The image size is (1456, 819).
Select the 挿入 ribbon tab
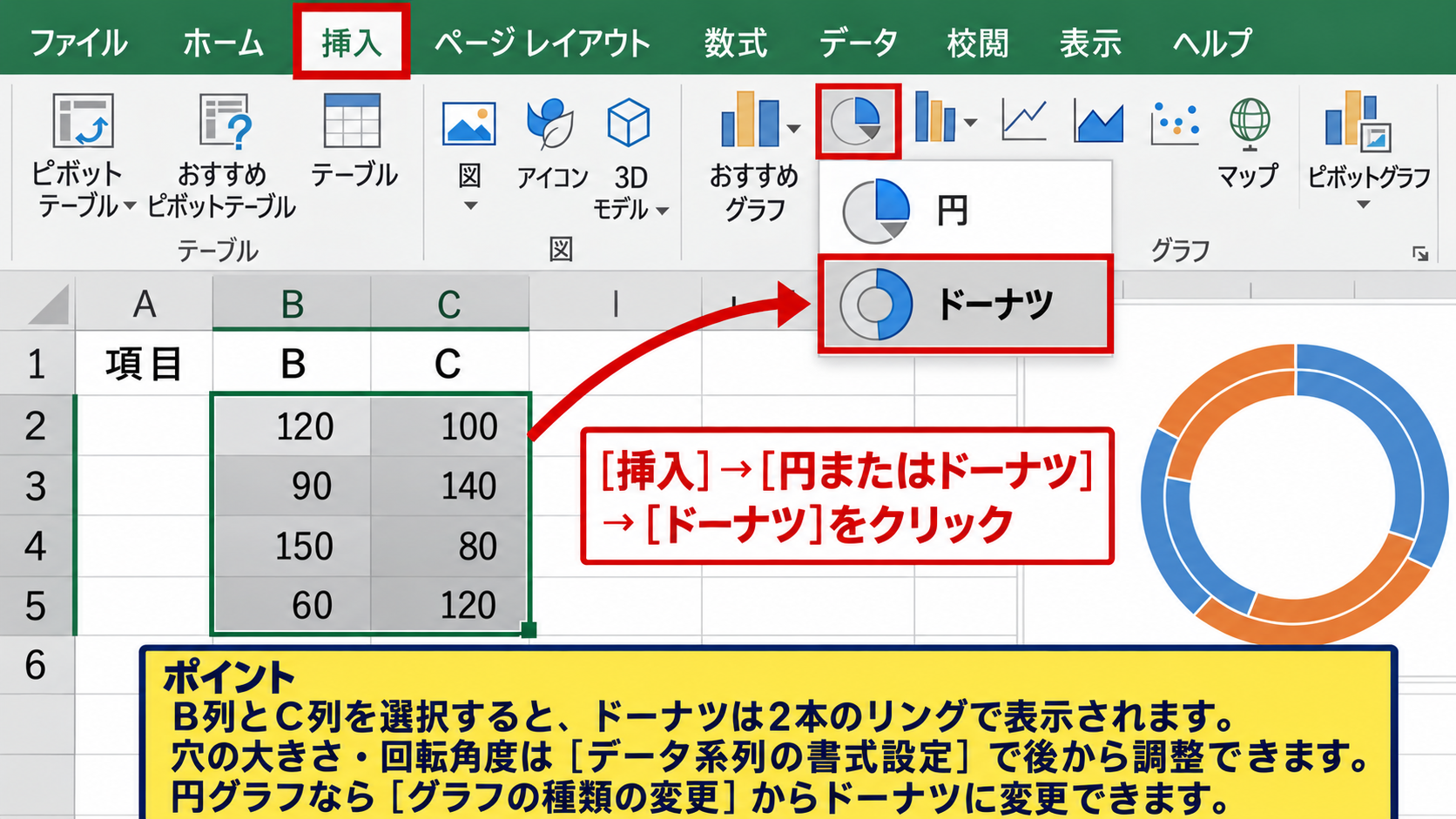(x=352, y=43)
